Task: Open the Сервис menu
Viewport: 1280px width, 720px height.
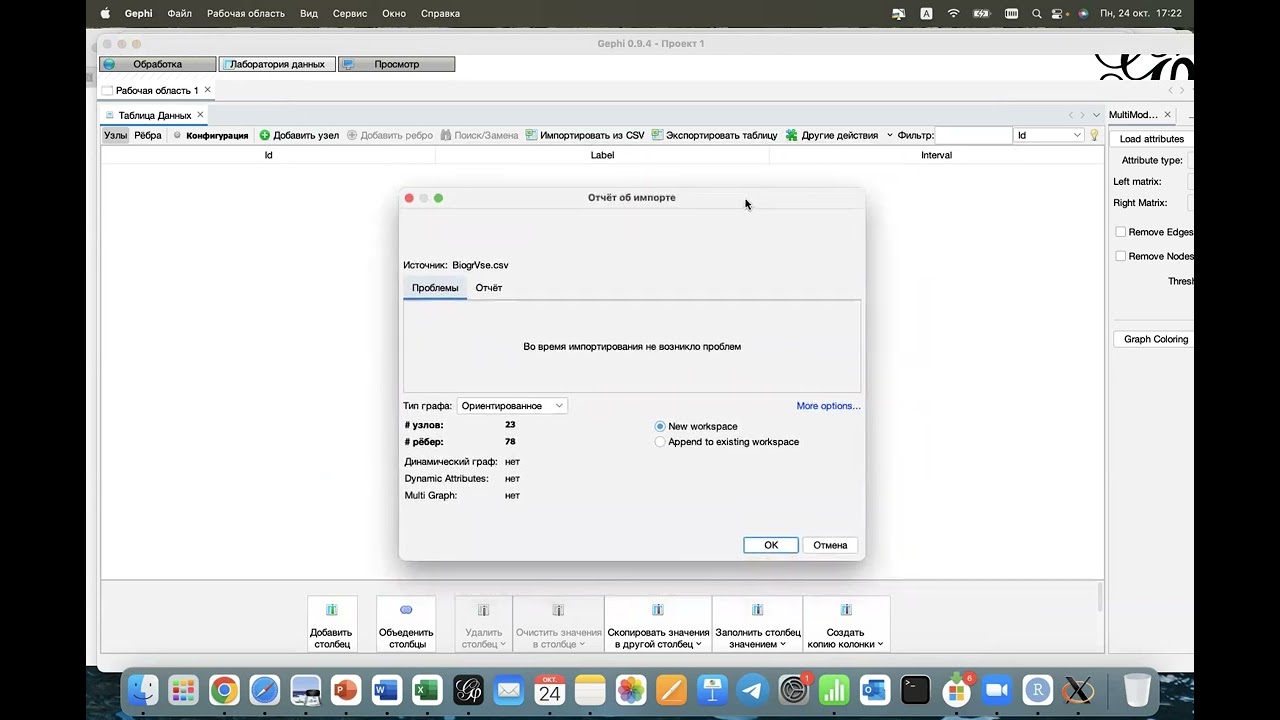Action: (350, 14)
